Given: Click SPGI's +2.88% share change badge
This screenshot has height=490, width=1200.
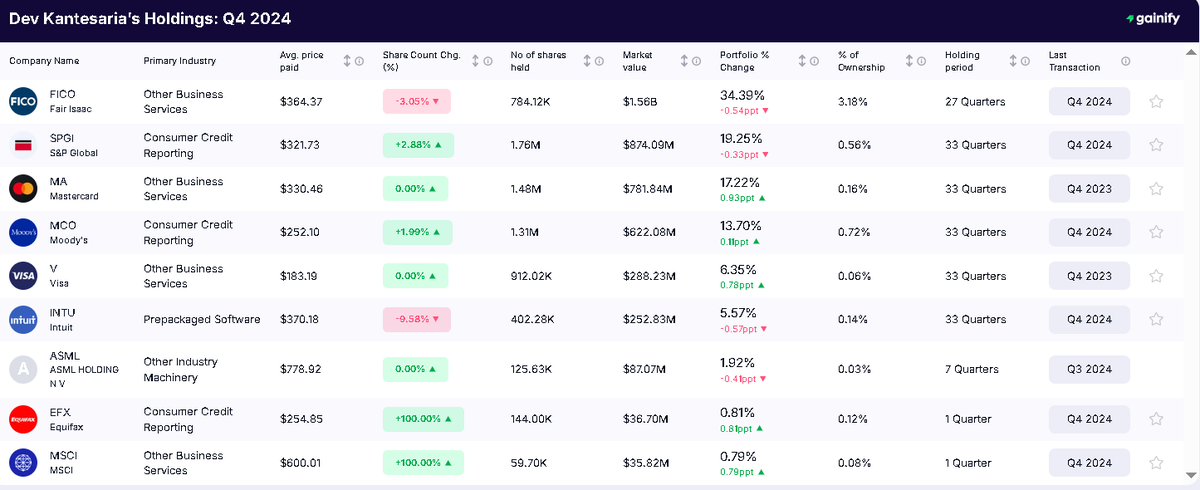Looking at the screenshot, I should (416, 145).
